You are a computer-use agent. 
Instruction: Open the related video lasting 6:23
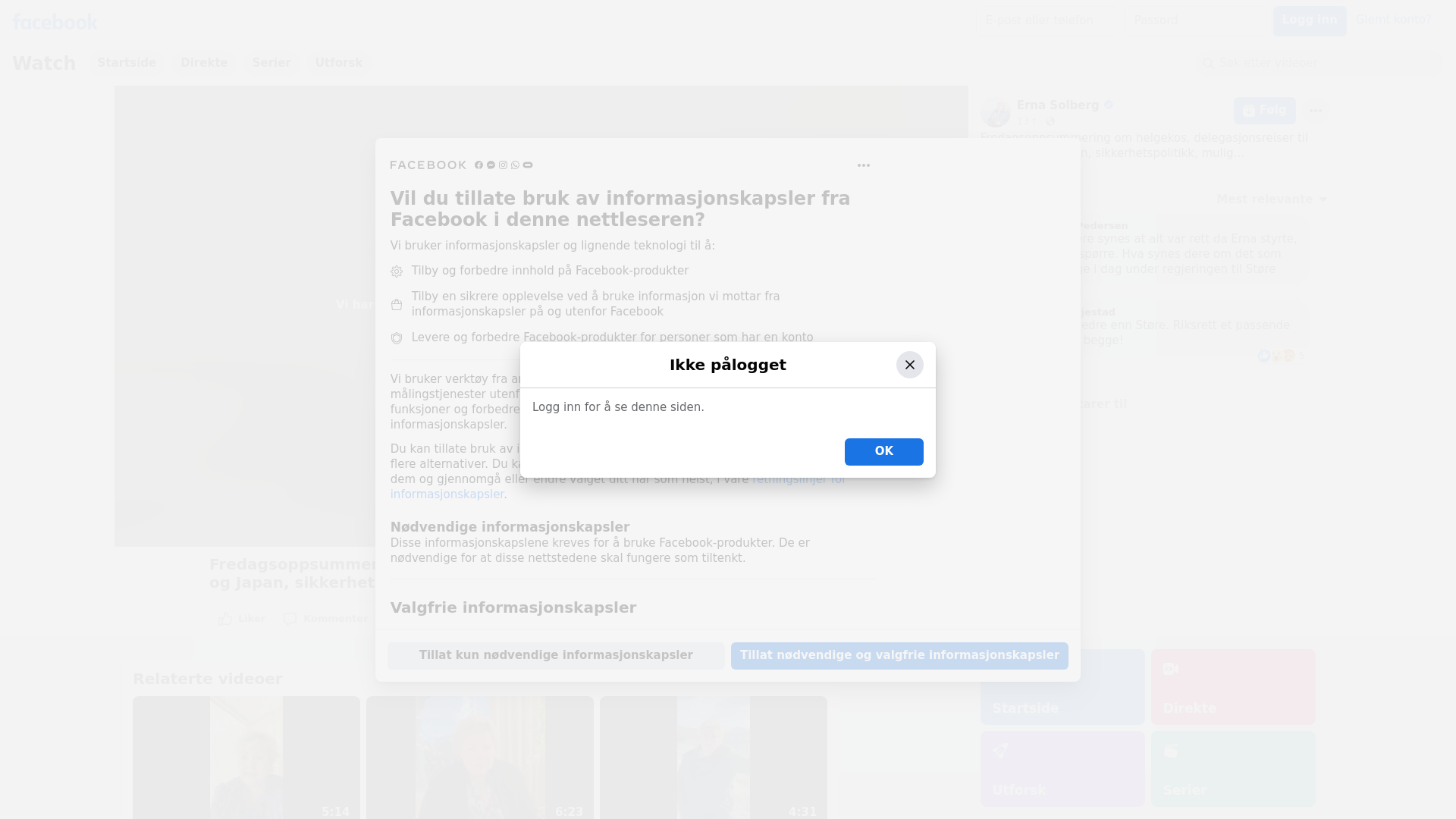pos(479,757)
